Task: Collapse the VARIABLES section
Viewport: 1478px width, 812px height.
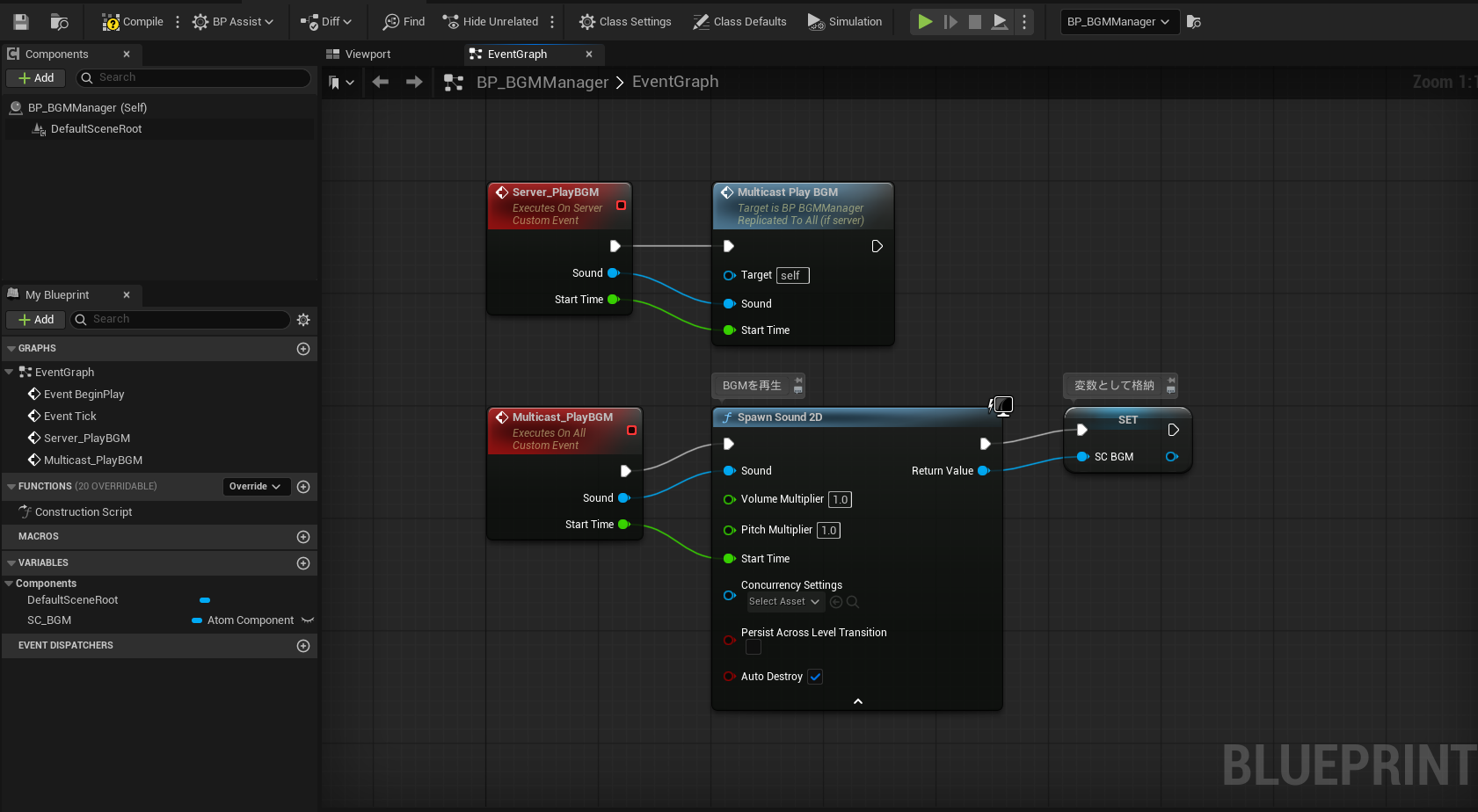Action: tap(11, 563)
